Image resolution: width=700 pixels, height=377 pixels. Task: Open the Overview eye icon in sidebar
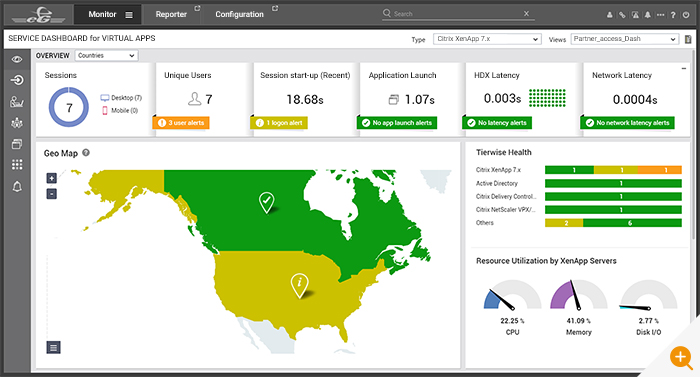pyautogui.click(x=17, y=59)
